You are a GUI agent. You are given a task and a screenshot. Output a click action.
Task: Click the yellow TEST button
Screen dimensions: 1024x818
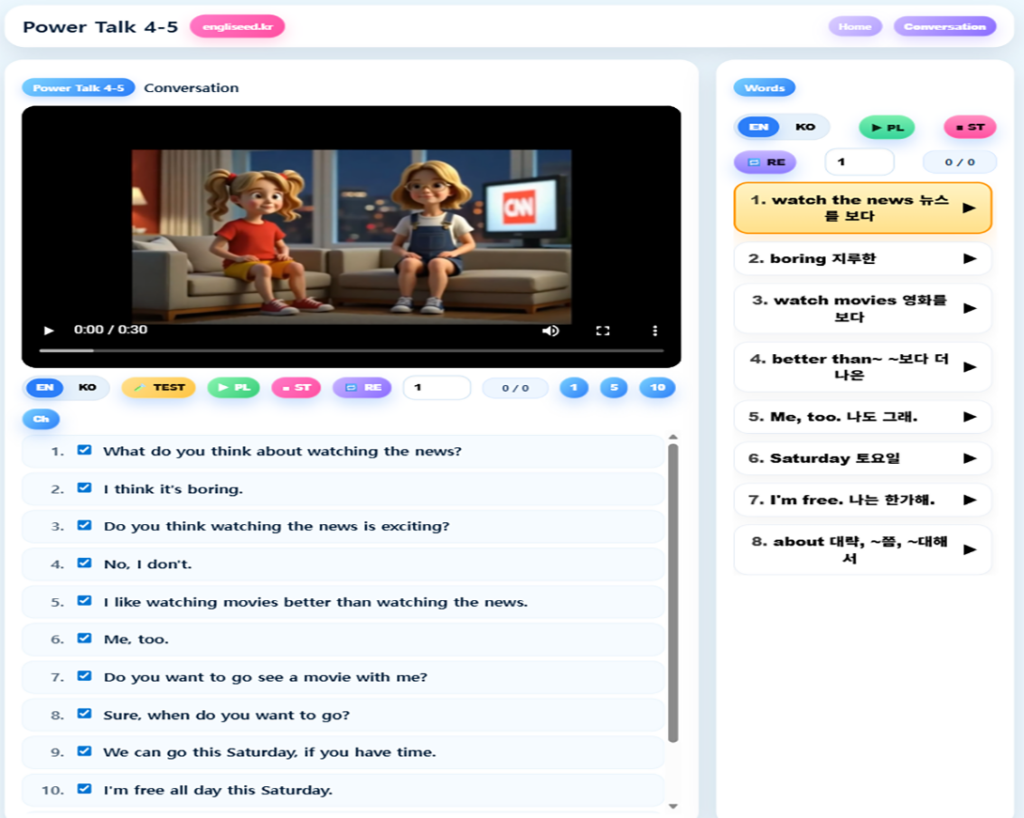tap(158, 387)
